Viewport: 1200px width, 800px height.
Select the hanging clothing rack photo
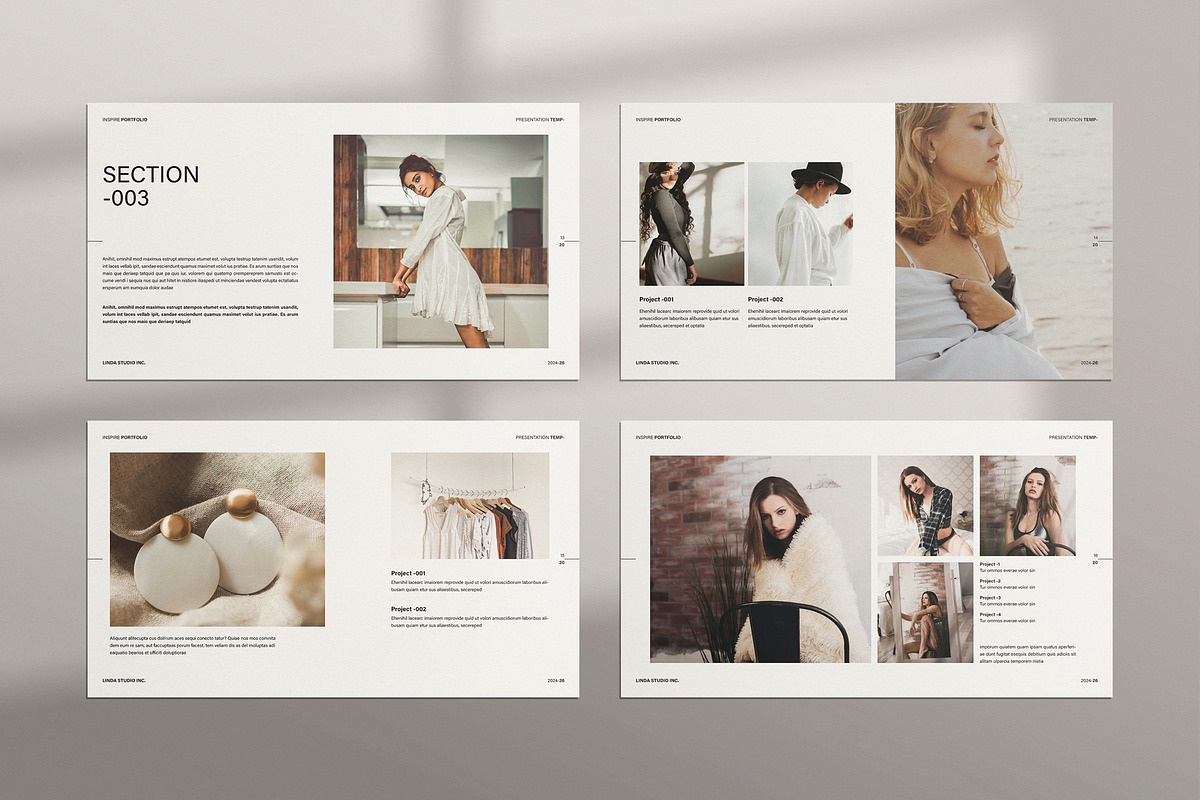[x=469, y=505]
